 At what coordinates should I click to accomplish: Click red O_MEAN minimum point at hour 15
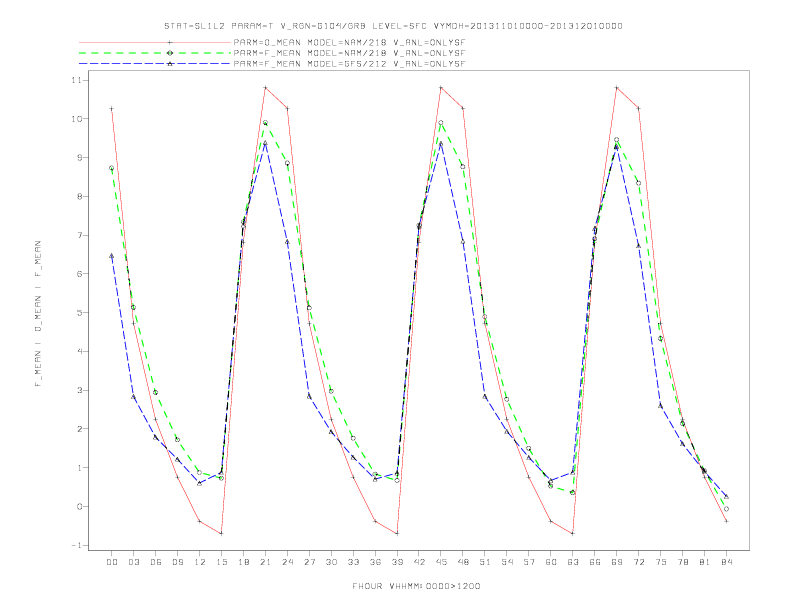[x=221, y=533]
